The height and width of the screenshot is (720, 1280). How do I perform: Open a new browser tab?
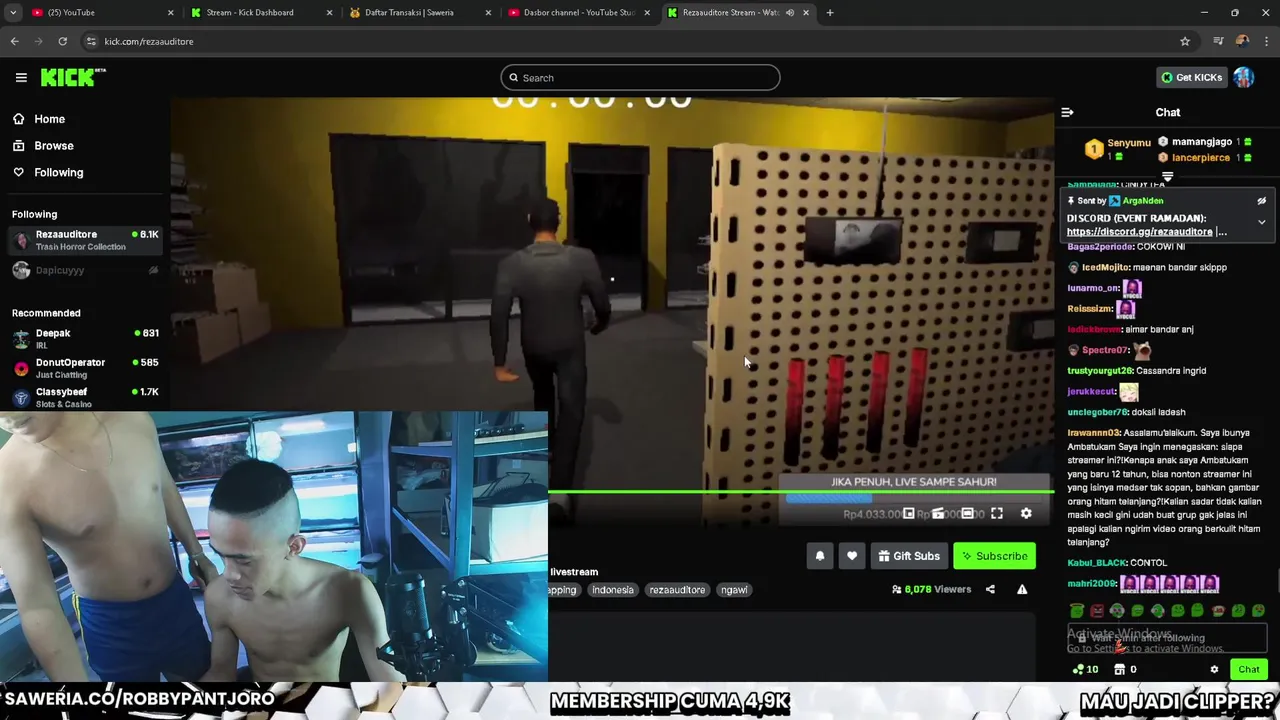click(830, 13)
